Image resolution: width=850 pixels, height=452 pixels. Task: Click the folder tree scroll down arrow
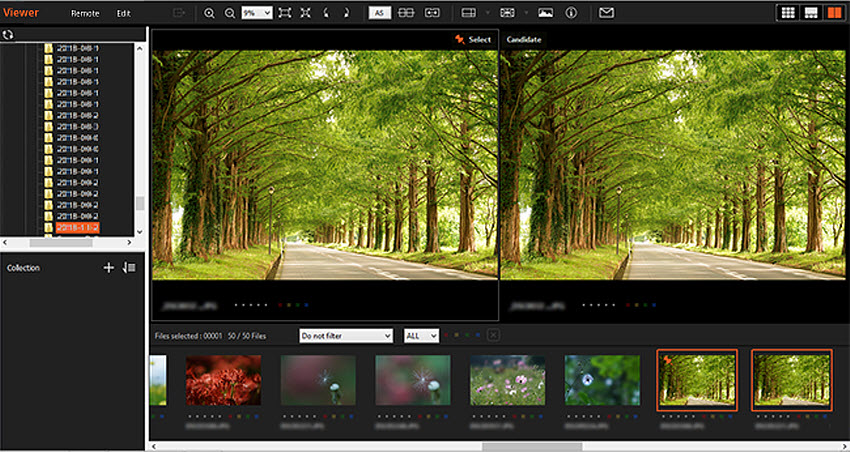pos(140,231)
